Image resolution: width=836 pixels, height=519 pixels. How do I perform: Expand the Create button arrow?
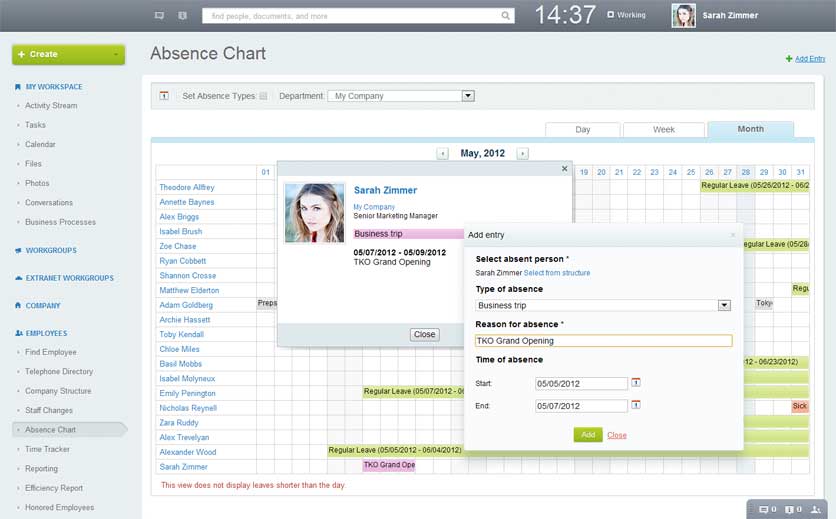coord(116,54)
